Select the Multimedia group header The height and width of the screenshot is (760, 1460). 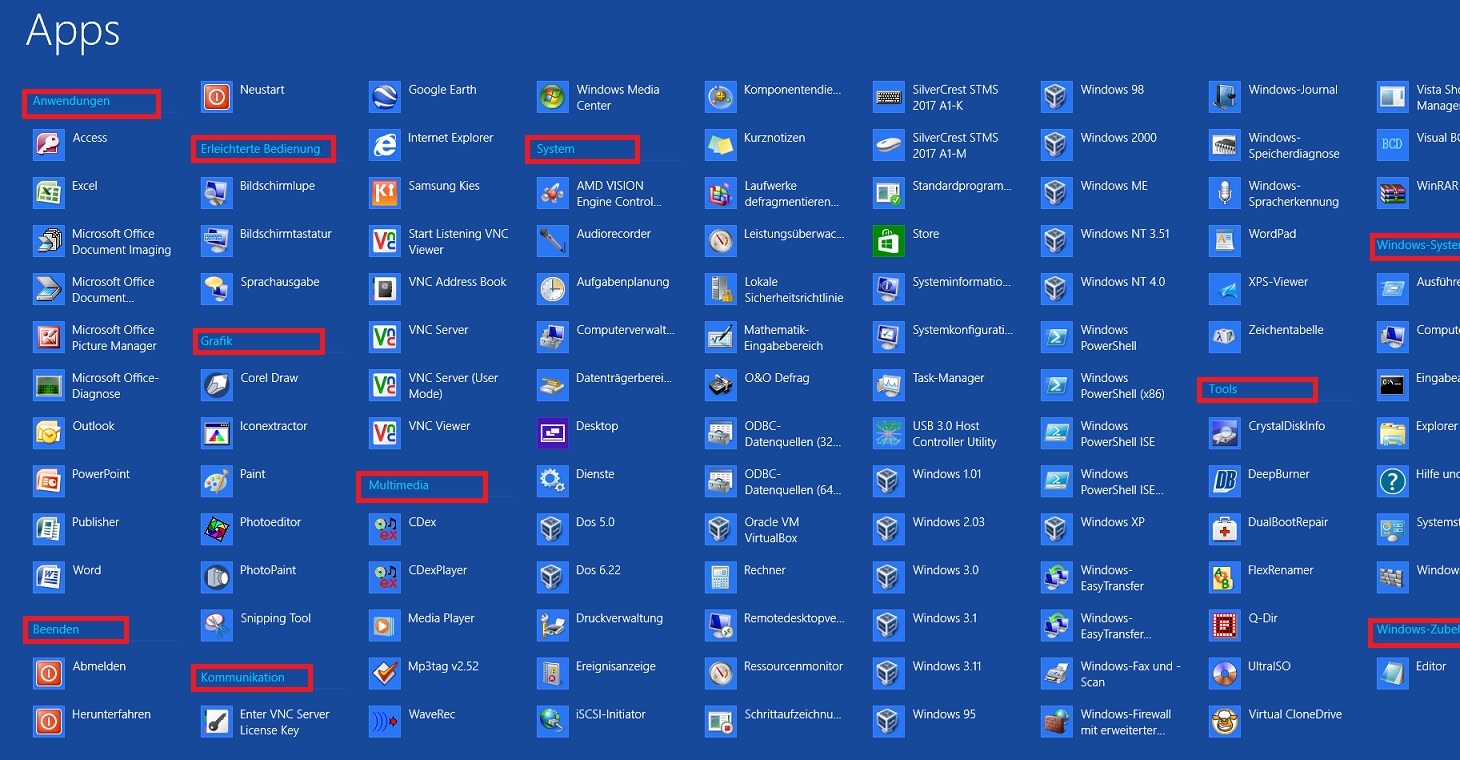398,485
